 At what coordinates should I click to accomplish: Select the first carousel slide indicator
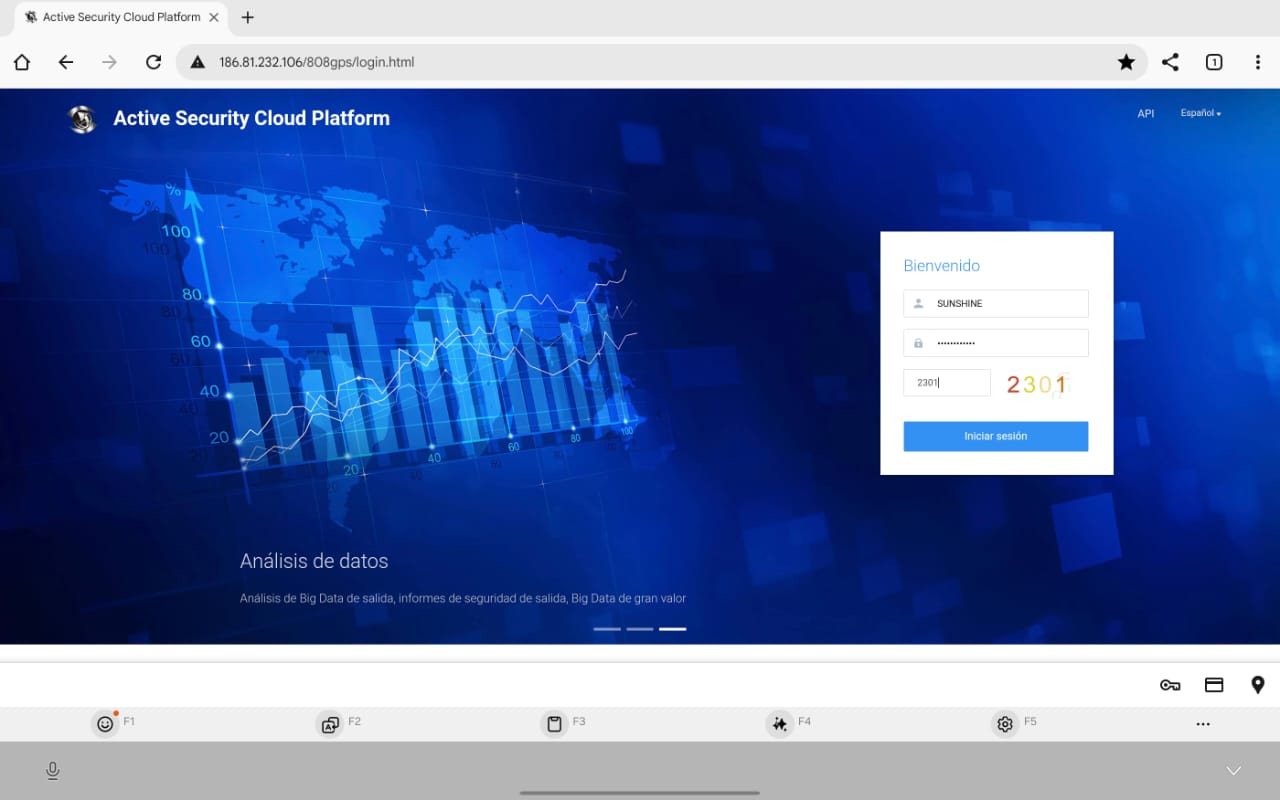coord(607,629)
